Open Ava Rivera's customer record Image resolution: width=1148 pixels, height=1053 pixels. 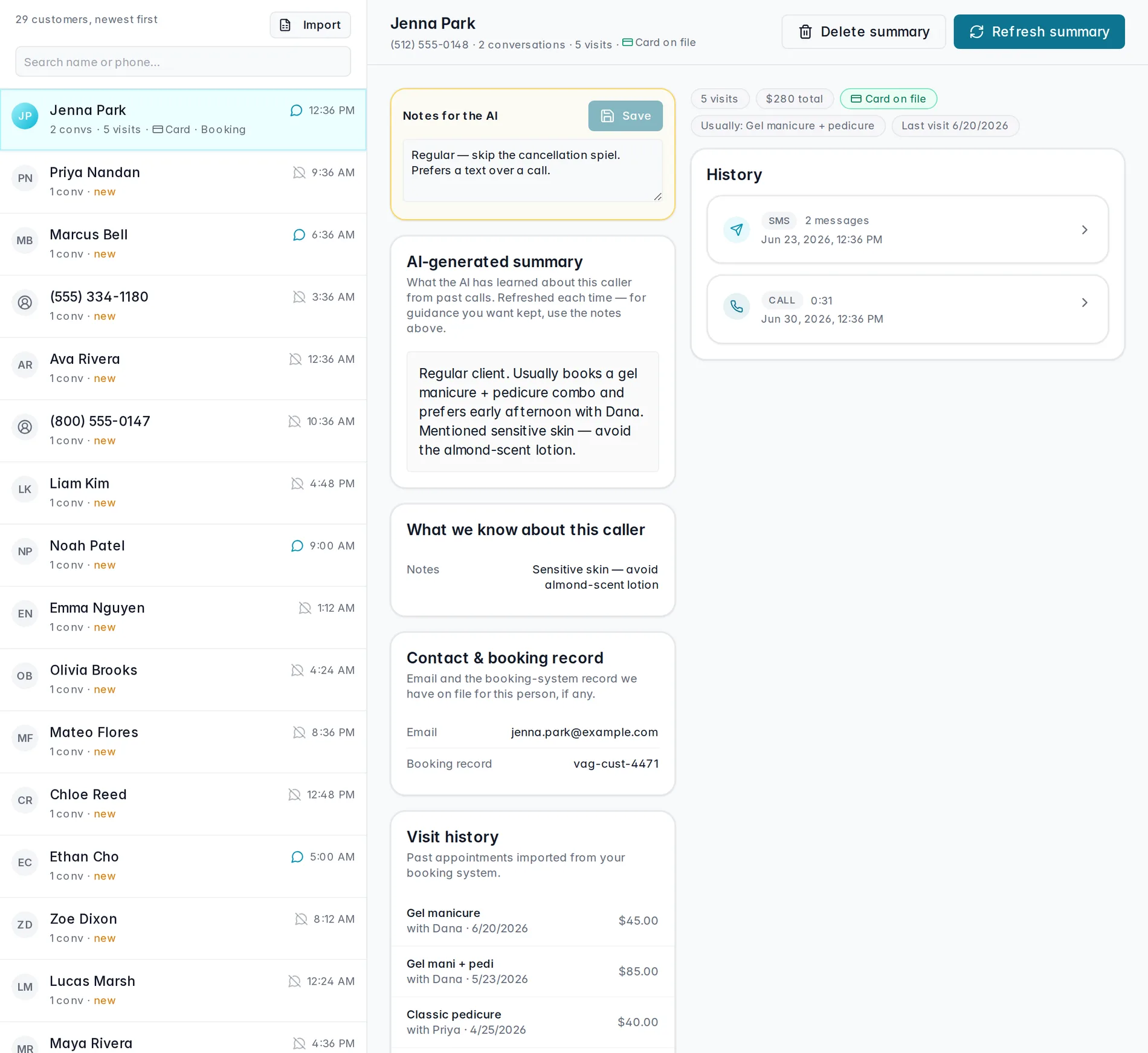click(183, 369)
